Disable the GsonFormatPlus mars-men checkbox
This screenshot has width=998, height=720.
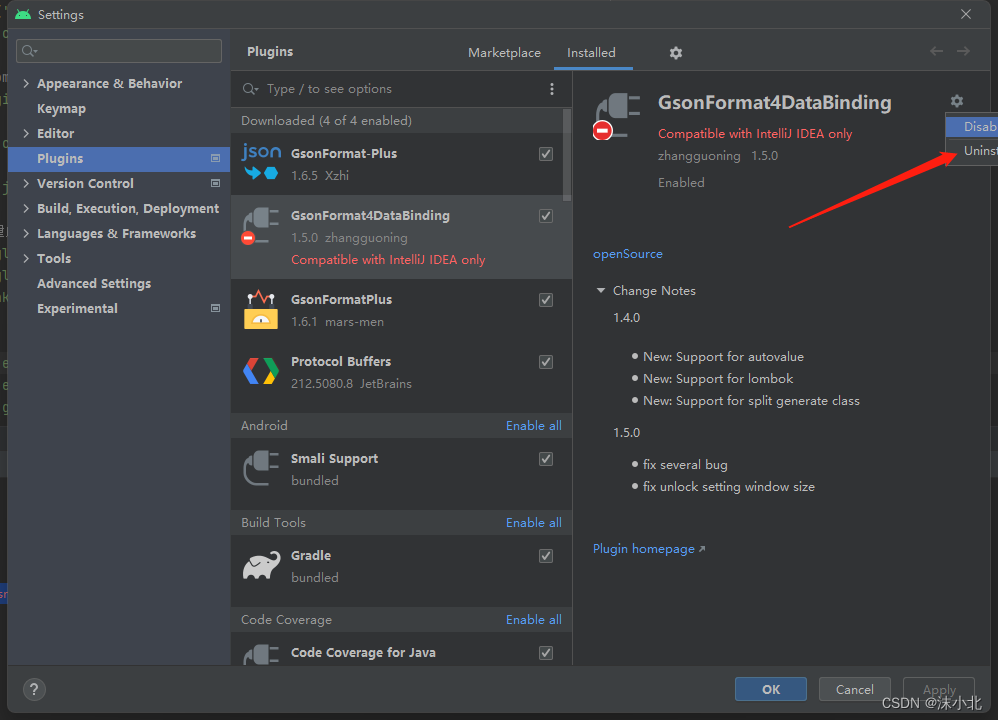pyautogui.click(x=546, y=300)
